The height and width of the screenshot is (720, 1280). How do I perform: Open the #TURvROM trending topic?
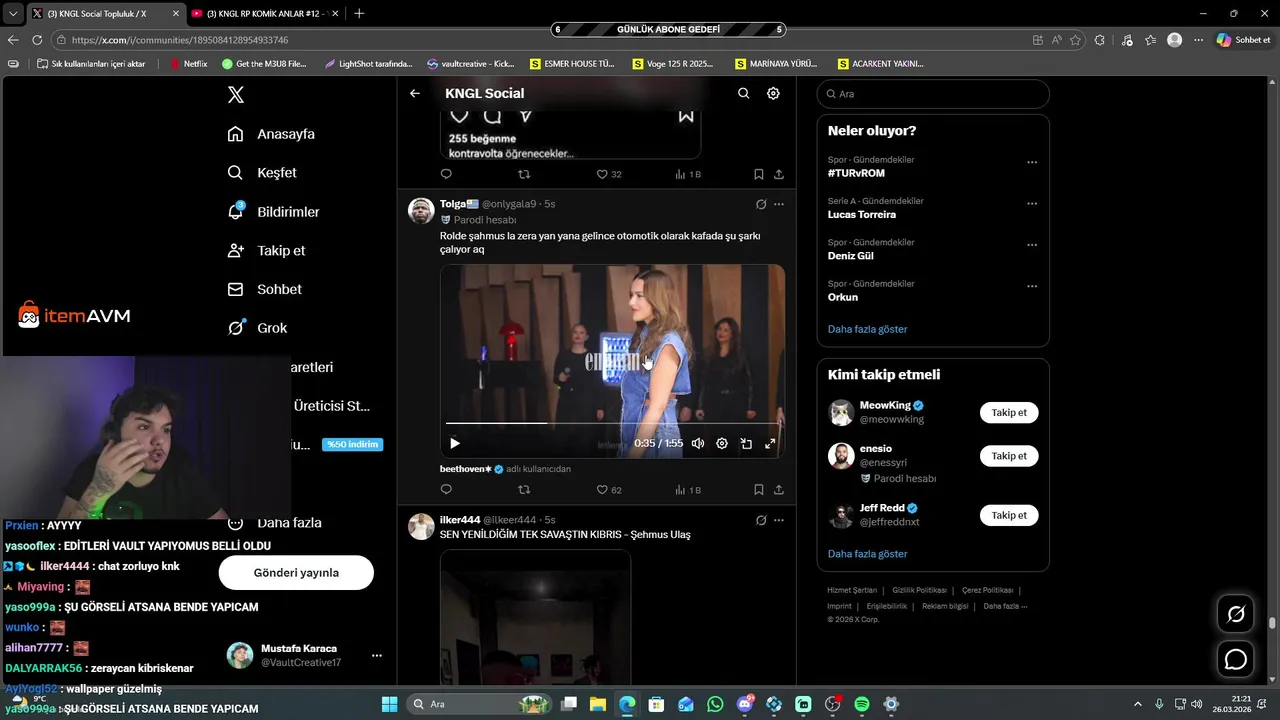[x=856, y=173]
